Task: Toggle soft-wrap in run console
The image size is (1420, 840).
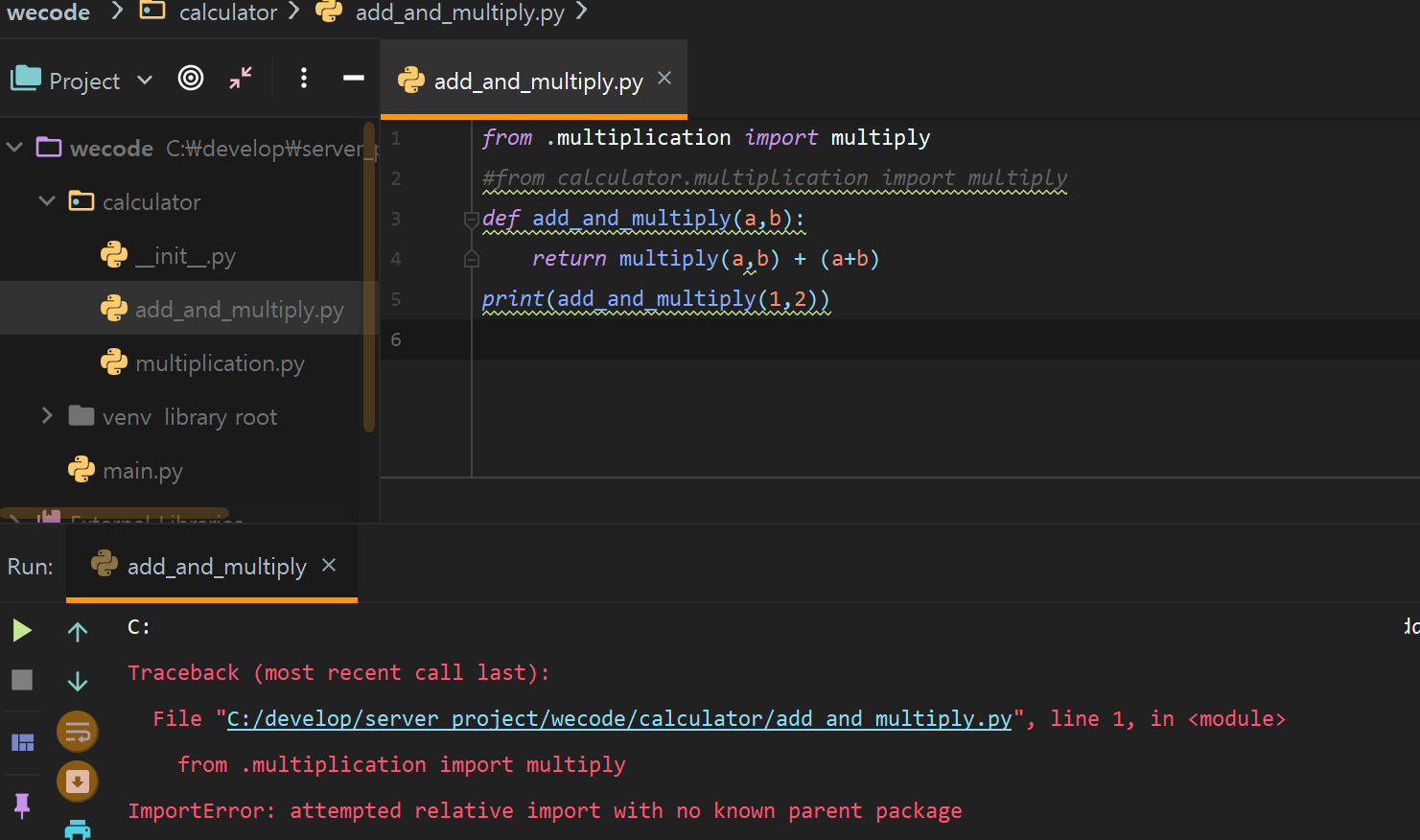Action: coord(78,732)
